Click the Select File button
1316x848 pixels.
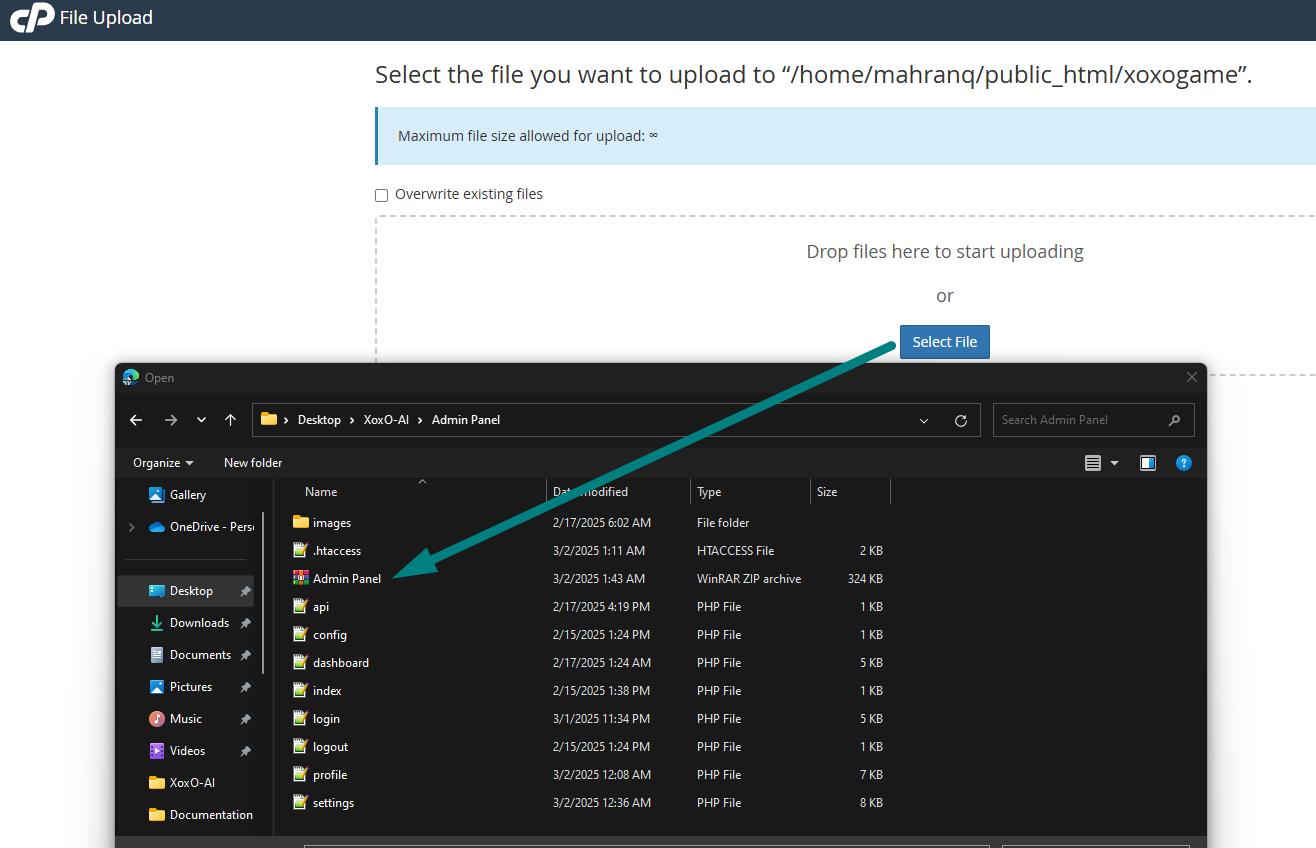pos(944,342)
